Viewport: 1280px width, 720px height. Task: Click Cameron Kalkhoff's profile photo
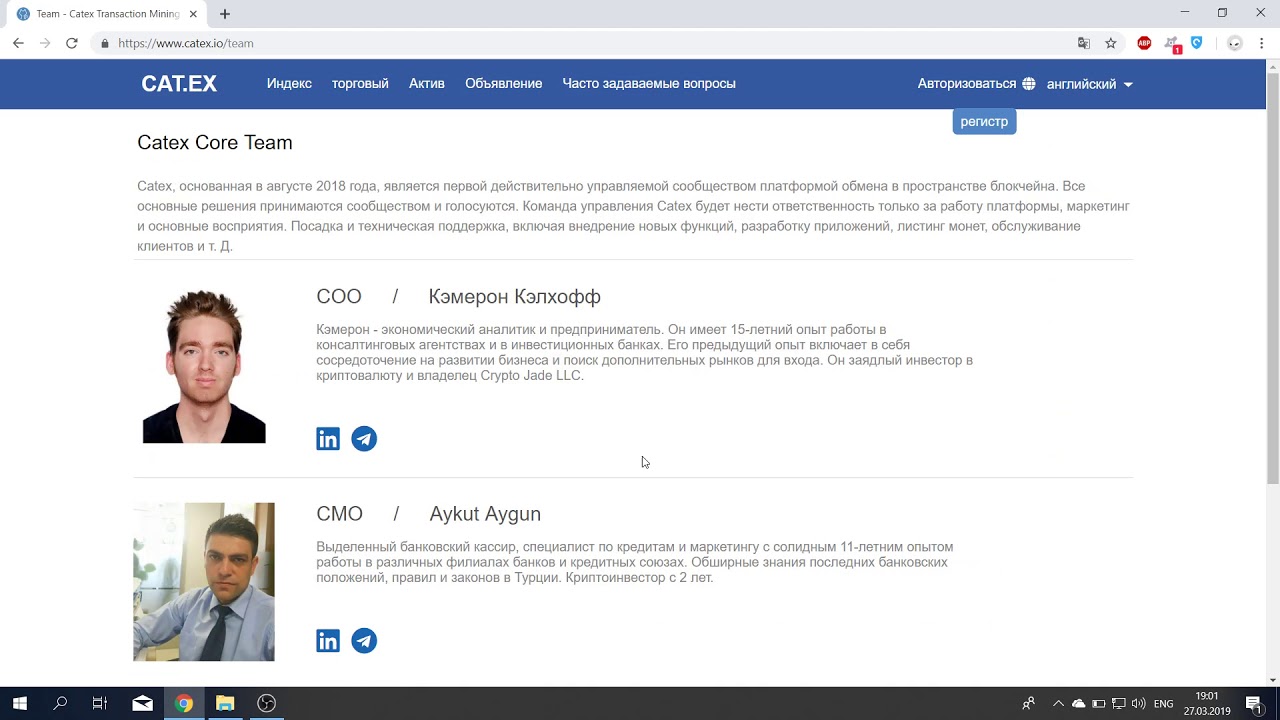(x=204, y=365)
